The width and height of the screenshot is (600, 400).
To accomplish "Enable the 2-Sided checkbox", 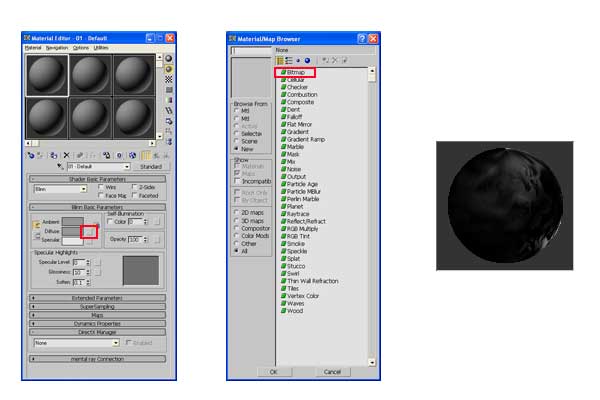I will click(134, 186).
